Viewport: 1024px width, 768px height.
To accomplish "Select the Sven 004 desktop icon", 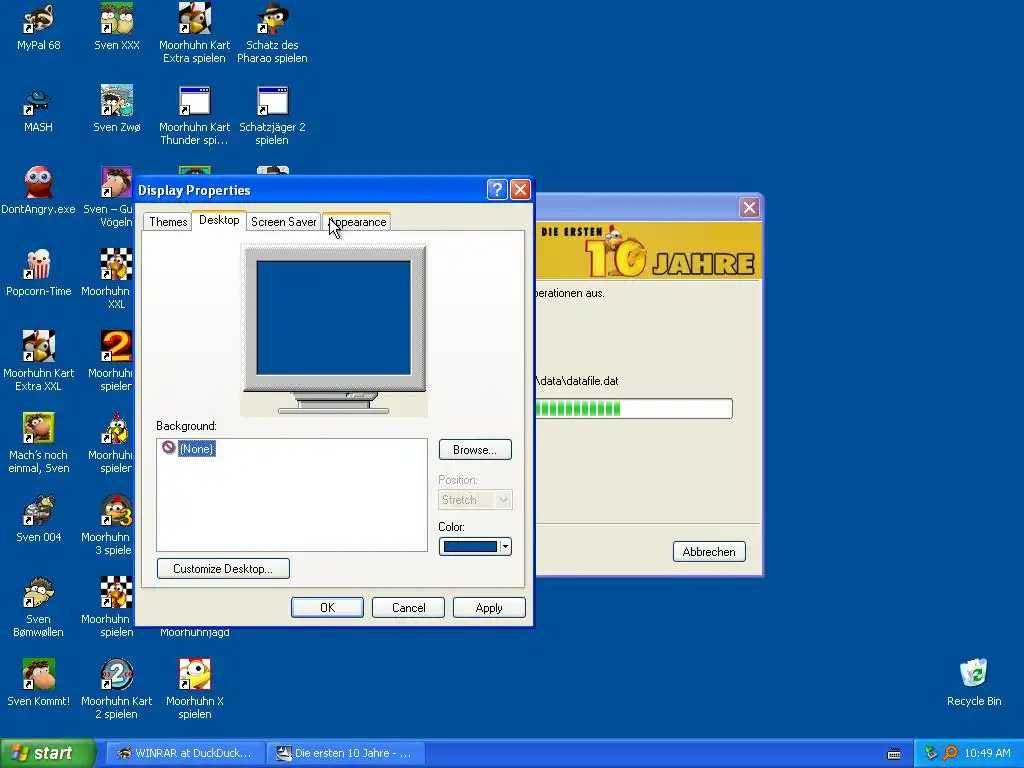I will pos(38,519).
